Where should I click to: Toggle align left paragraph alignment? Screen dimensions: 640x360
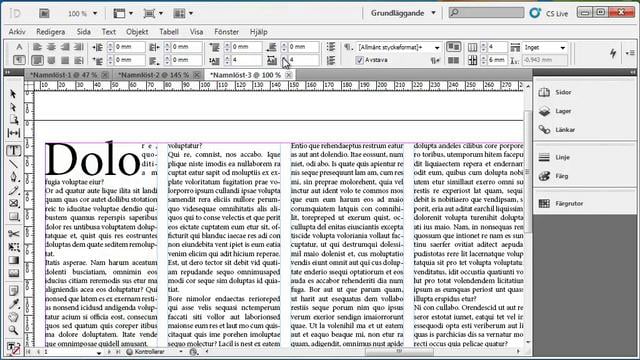click(x=37, y=47)
